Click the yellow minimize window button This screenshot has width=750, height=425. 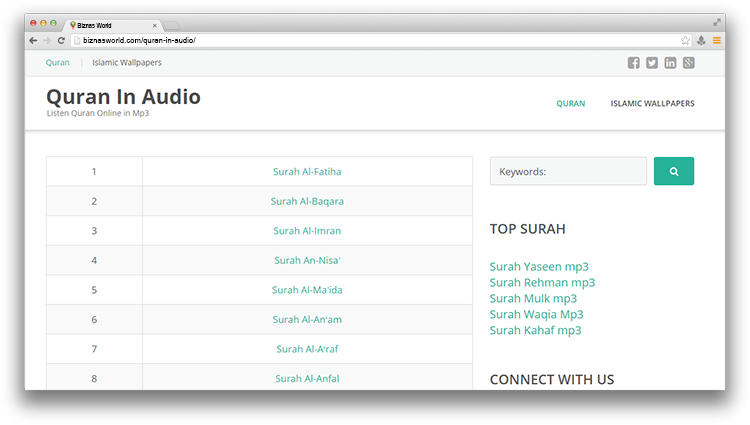pos(43,23)
